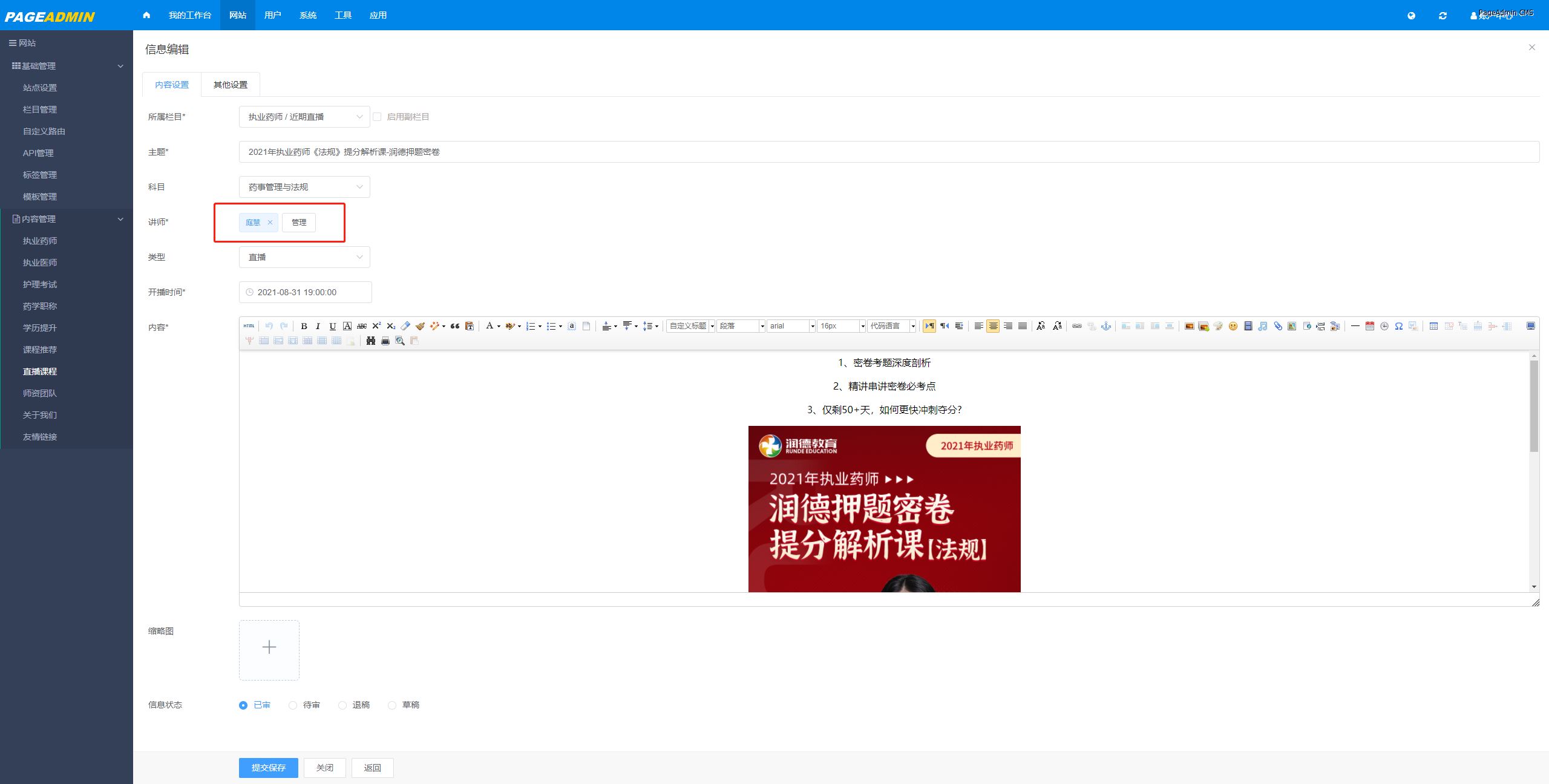Insert special character using Omega icon
The width and height of the screenshot is (1549, 784).
pyautogui.click(x=1398, y=326)
